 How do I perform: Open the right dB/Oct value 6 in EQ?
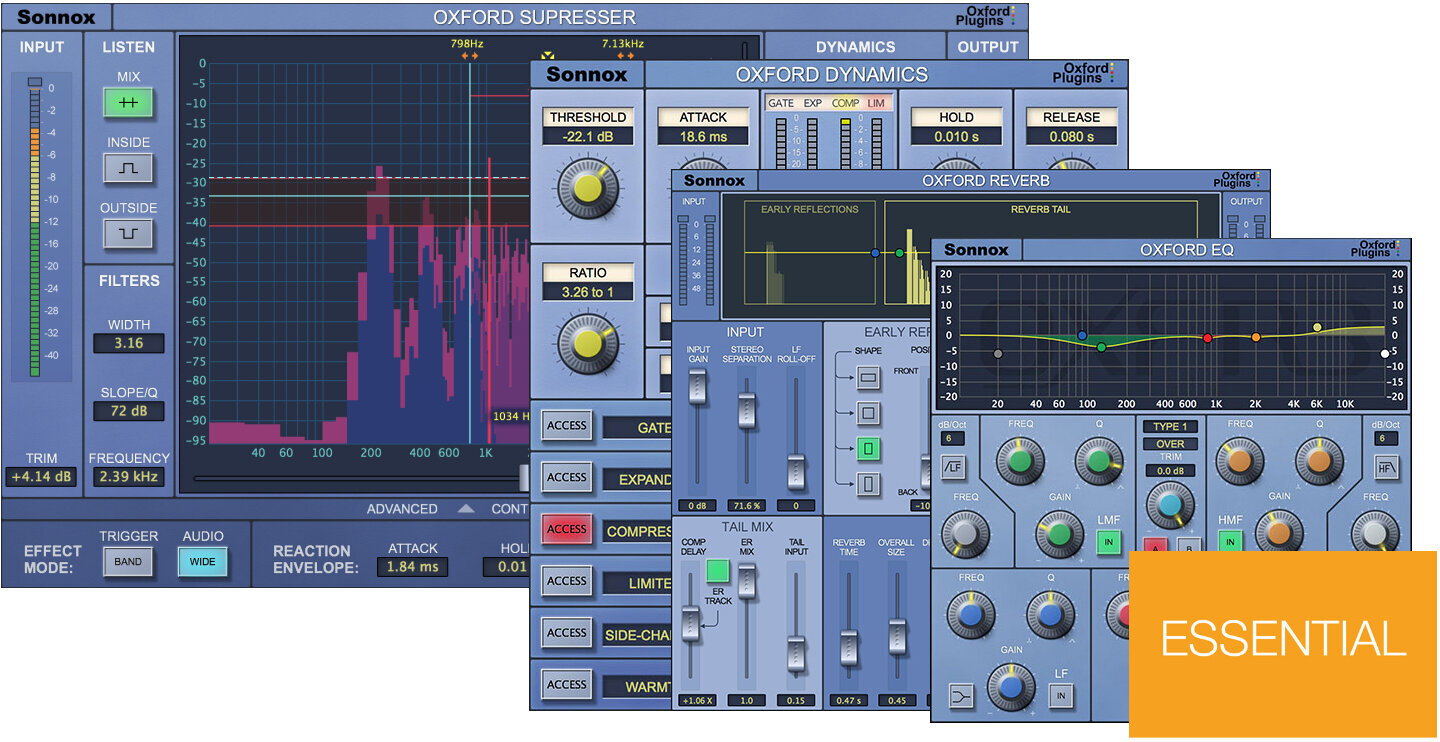click(x=1386, y=439)
